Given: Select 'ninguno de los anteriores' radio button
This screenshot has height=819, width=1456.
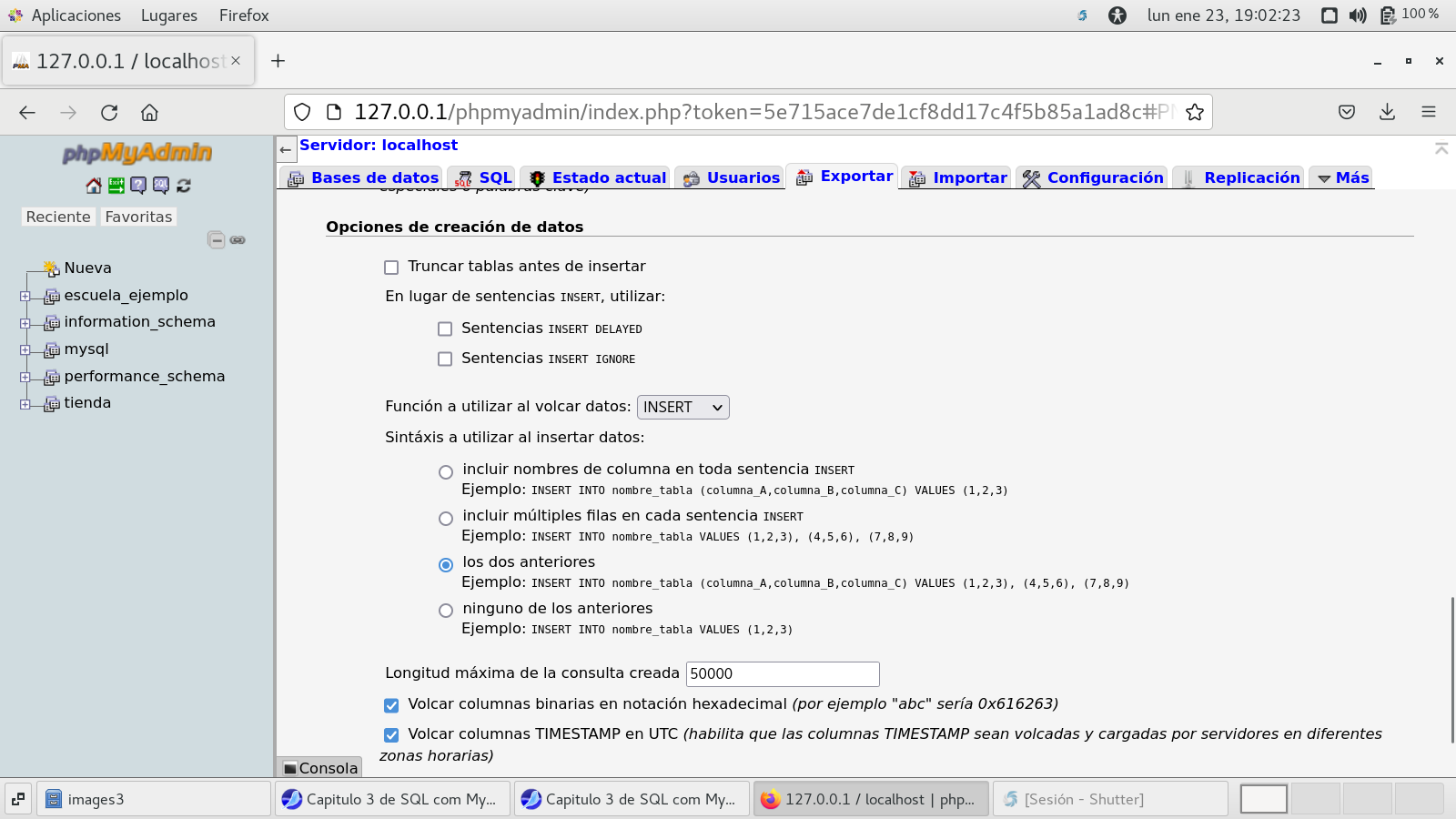Looking at the screenshot, I should tap(446, 611).
